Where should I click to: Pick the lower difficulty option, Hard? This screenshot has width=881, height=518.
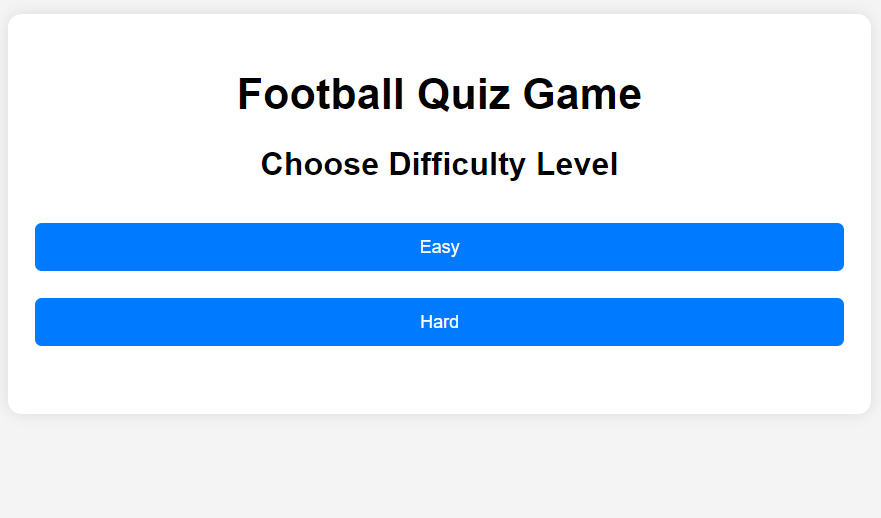pyautogui.click(x=439, y=322)
